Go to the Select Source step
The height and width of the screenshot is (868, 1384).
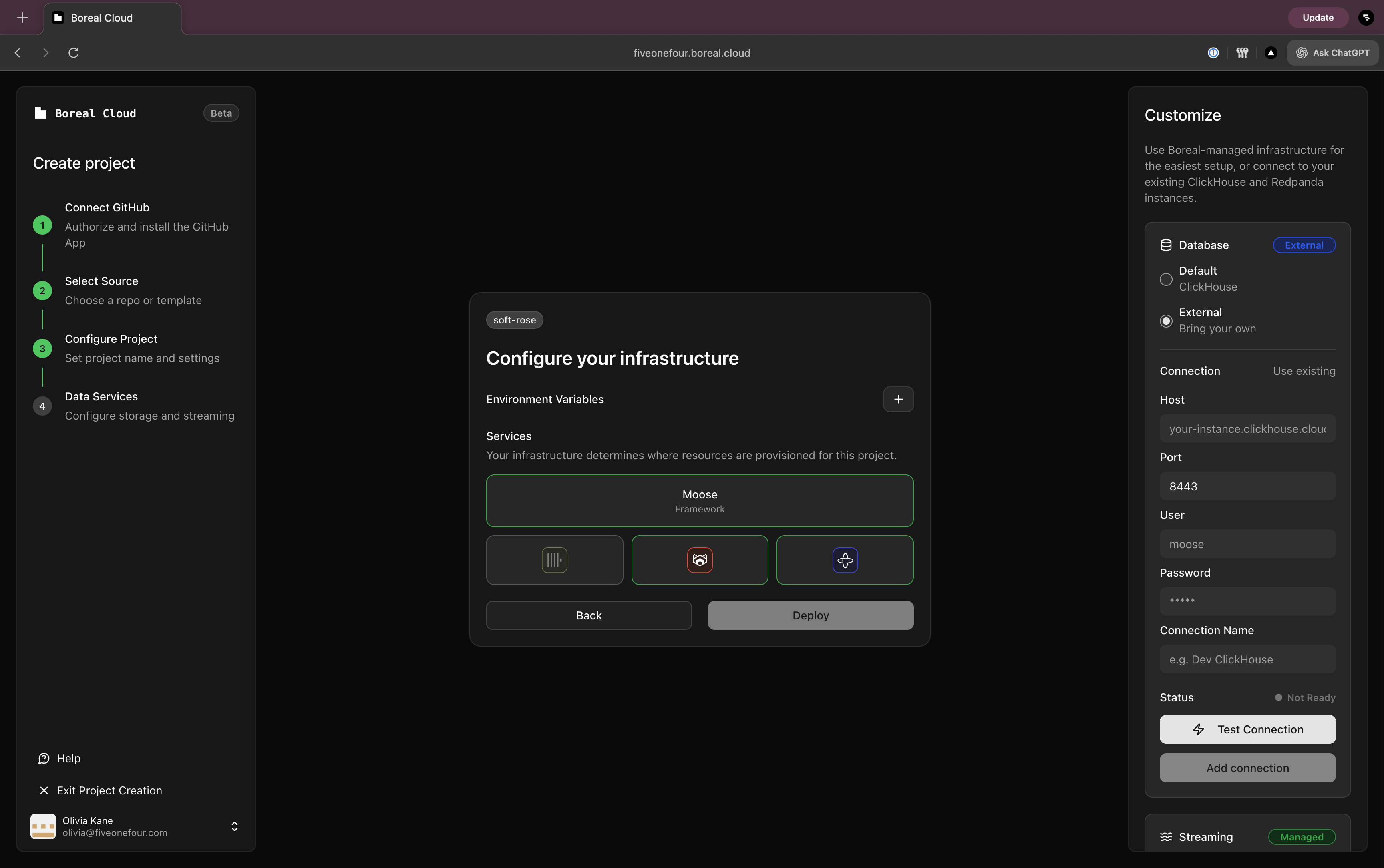click(101, 281)
